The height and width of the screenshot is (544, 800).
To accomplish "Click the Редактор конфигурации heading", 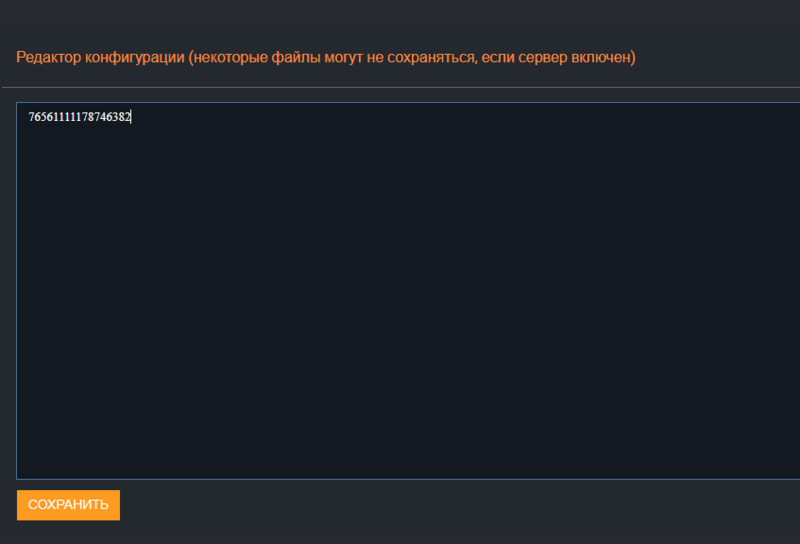I will pyautogui.click(x=100, y=57).
